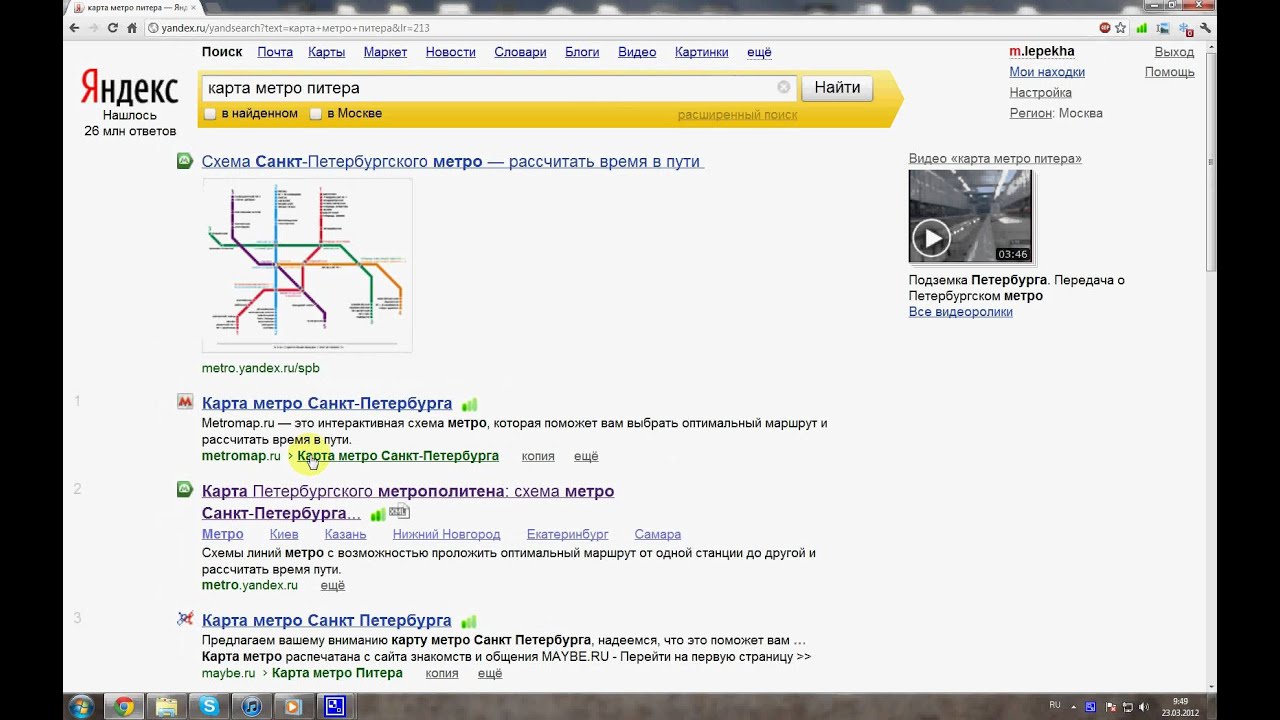Open the 'Мои находки' link

pyautogui.click(x=1047, y=72)
